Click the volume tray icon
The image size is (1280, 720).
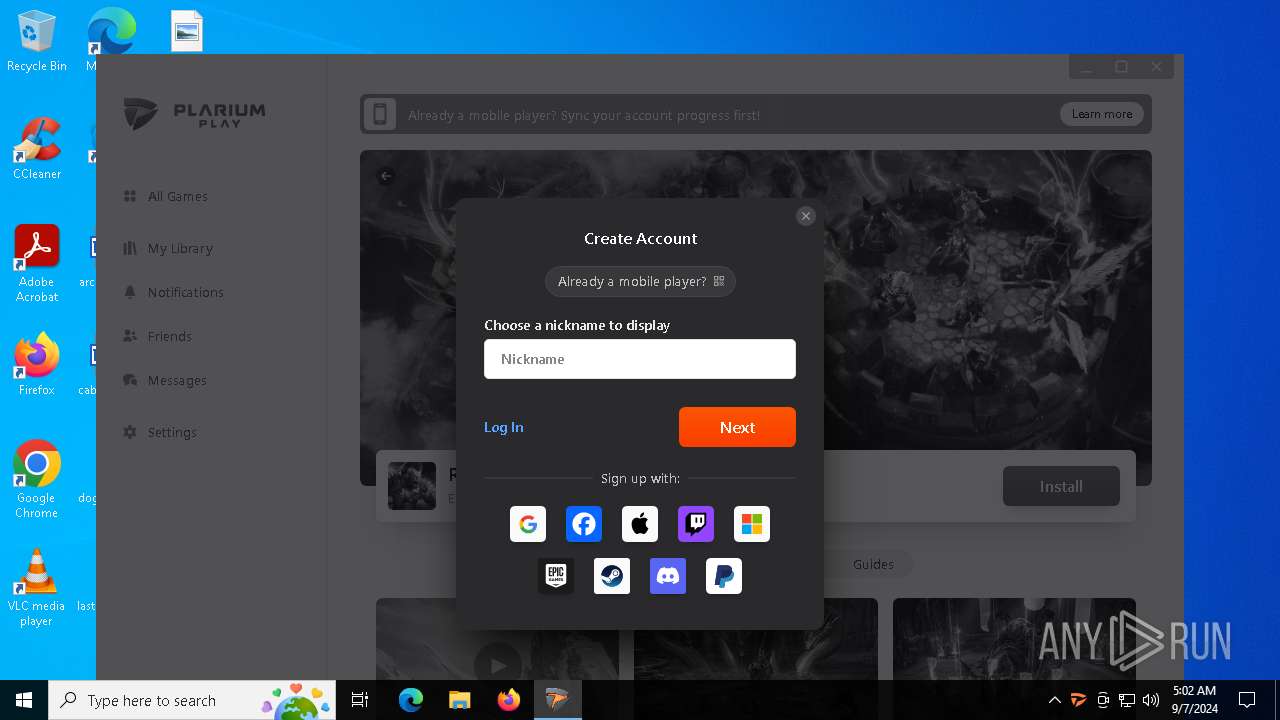(1151, 700)
